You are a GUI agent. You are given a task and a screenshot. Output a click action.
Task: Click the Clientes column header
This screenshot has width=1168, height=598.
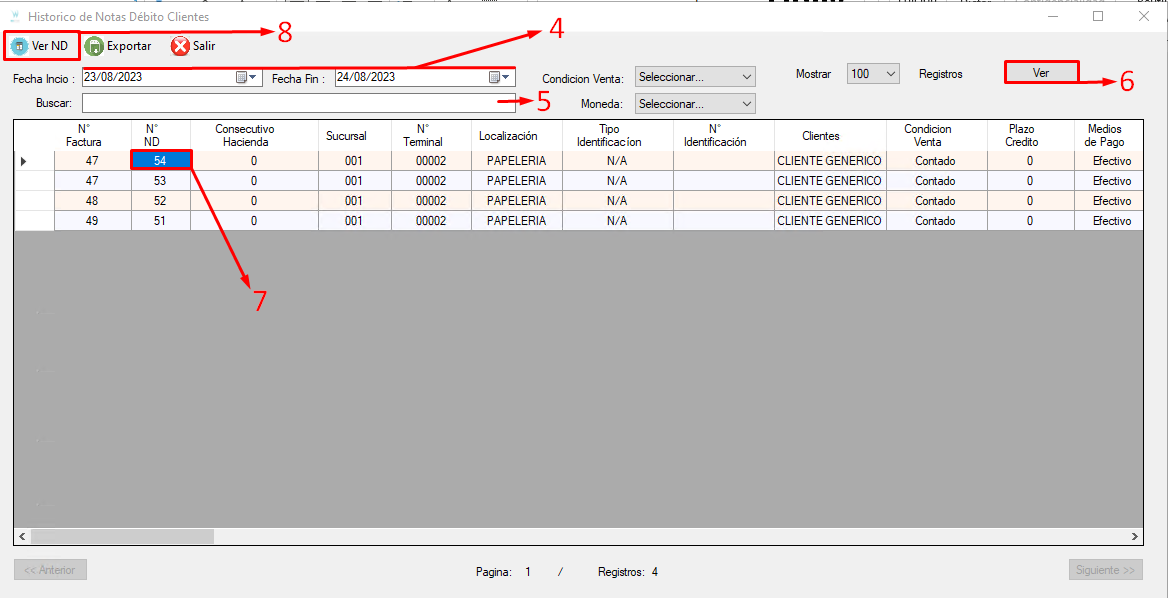pos(830,135)
